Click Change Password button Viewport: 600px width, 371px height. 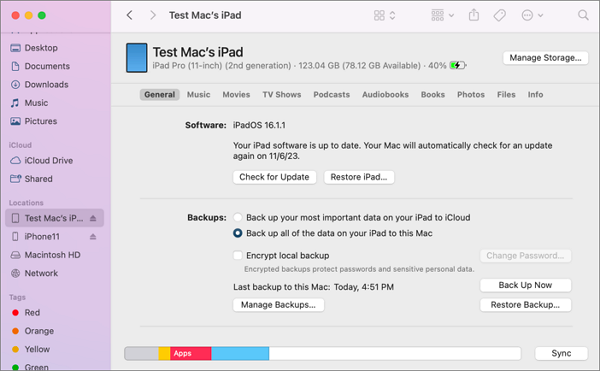pos(525,255)
